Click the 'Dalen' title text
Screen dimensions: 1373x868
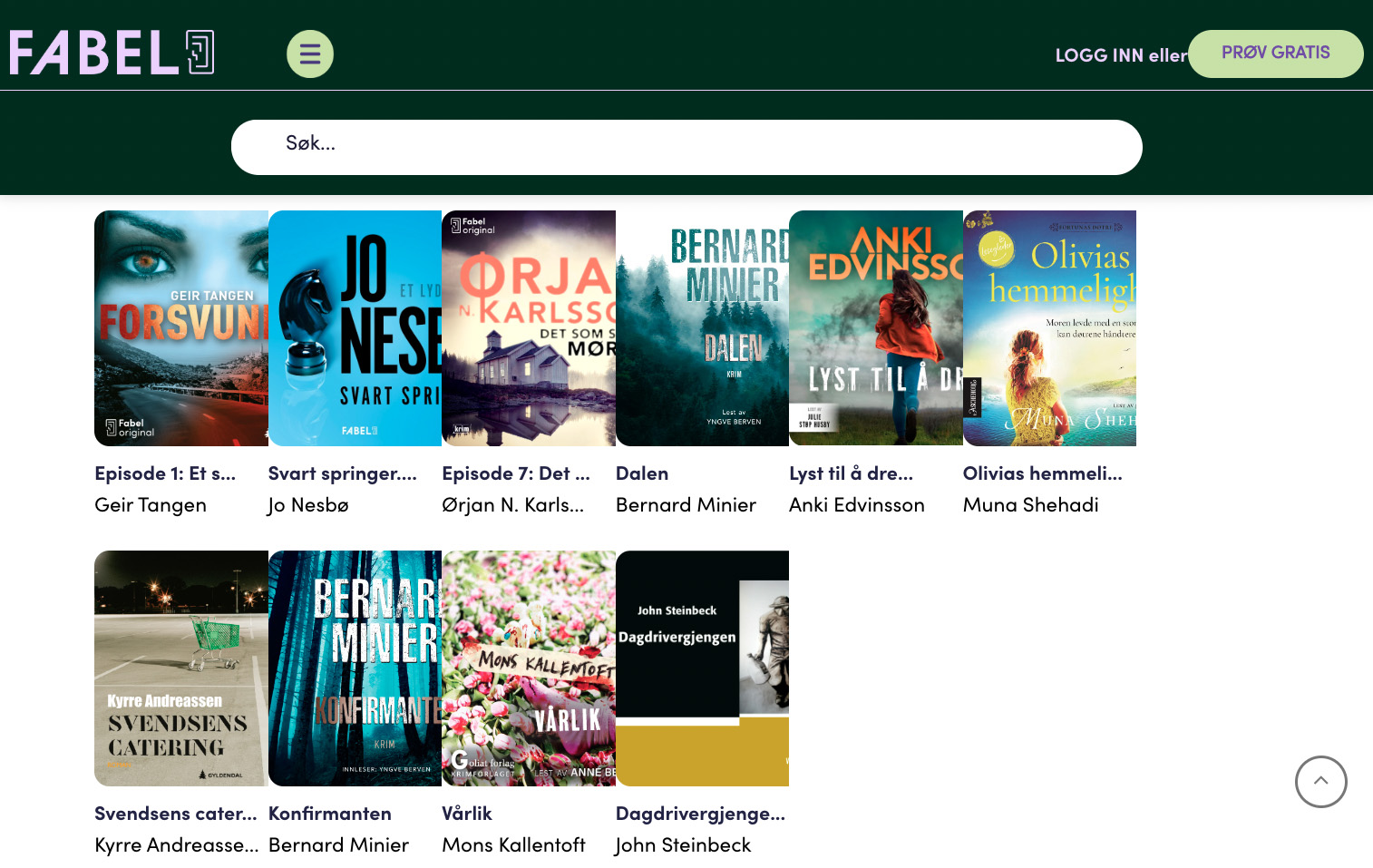(x=642, y=473)
